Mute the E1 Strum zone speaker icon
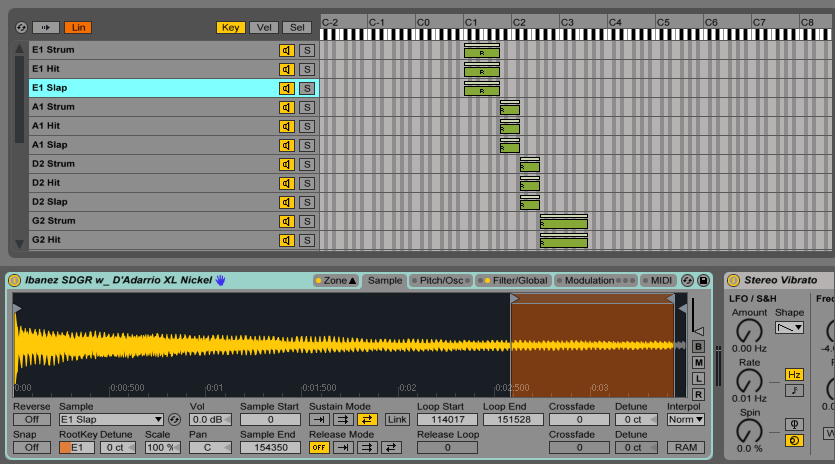Viewport: 835px width, 464px height. [286, 50]
